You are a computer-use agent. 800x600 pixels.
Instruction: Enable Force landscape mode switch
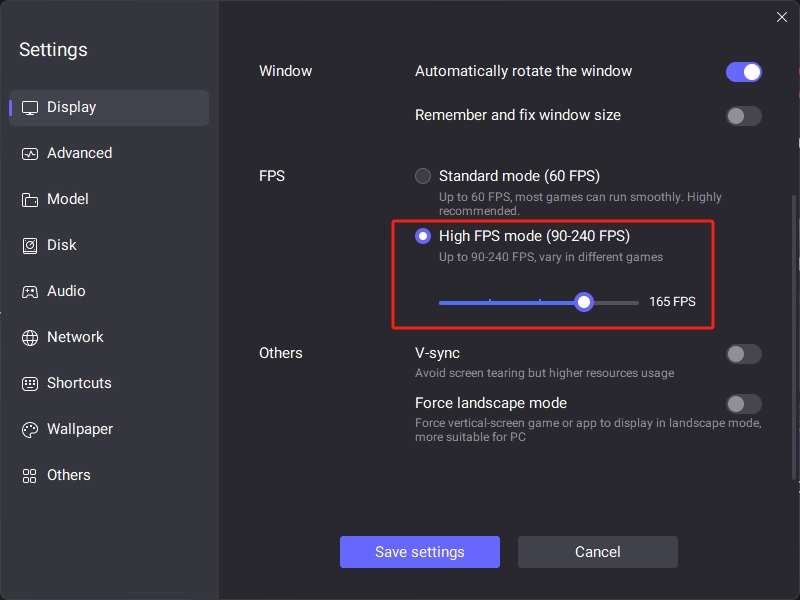[743, 404]
